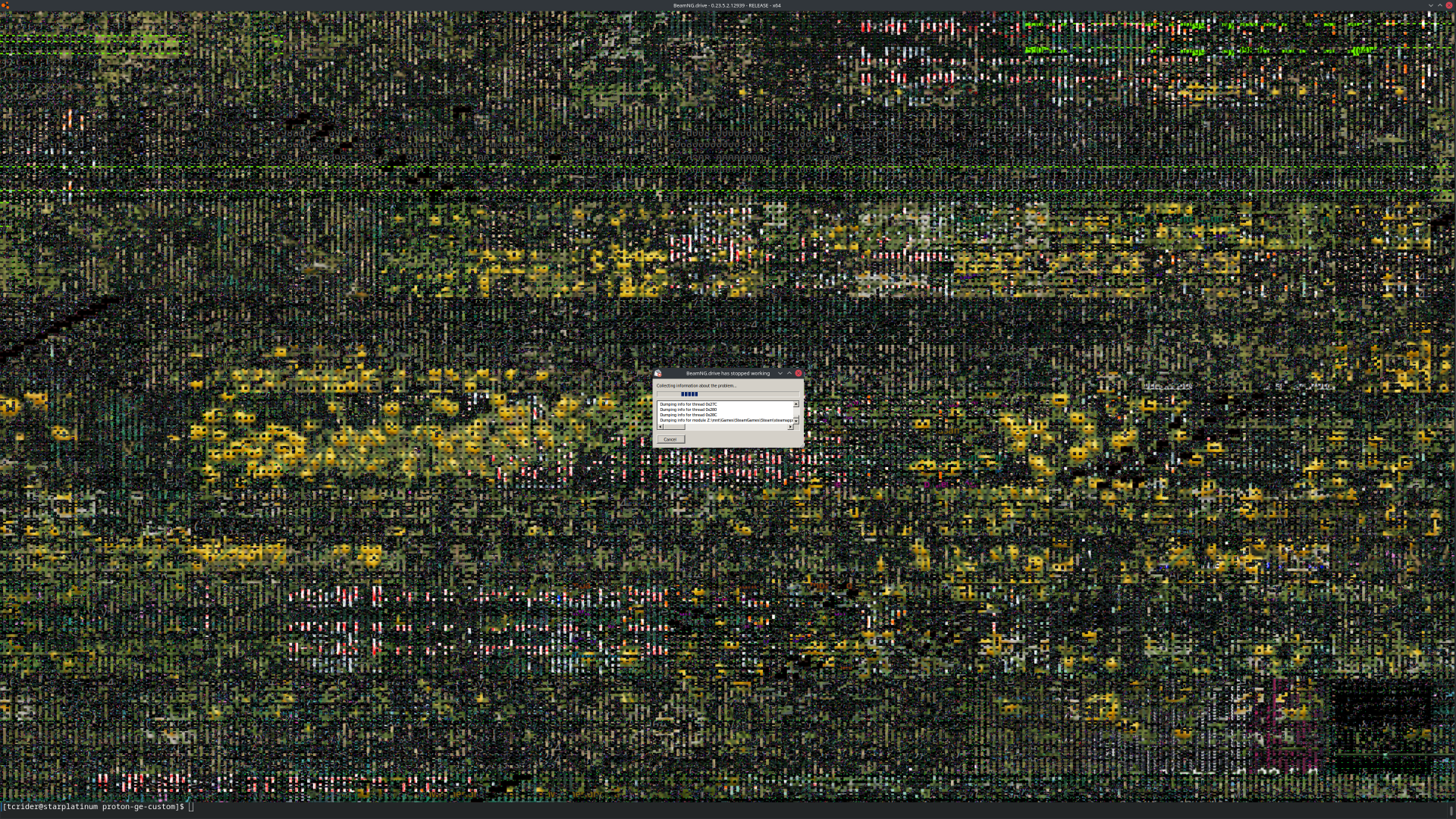Click the horizontal scrollbar thumb in the log

click(x=674, y=427)
